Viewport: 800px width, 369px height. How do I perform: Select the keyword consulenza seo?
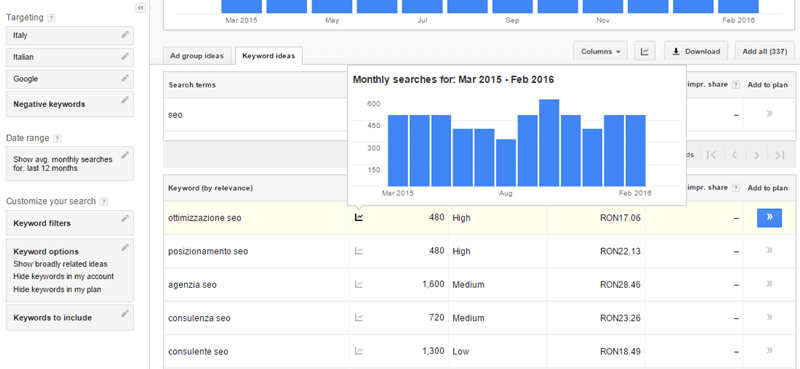[199, 318]
